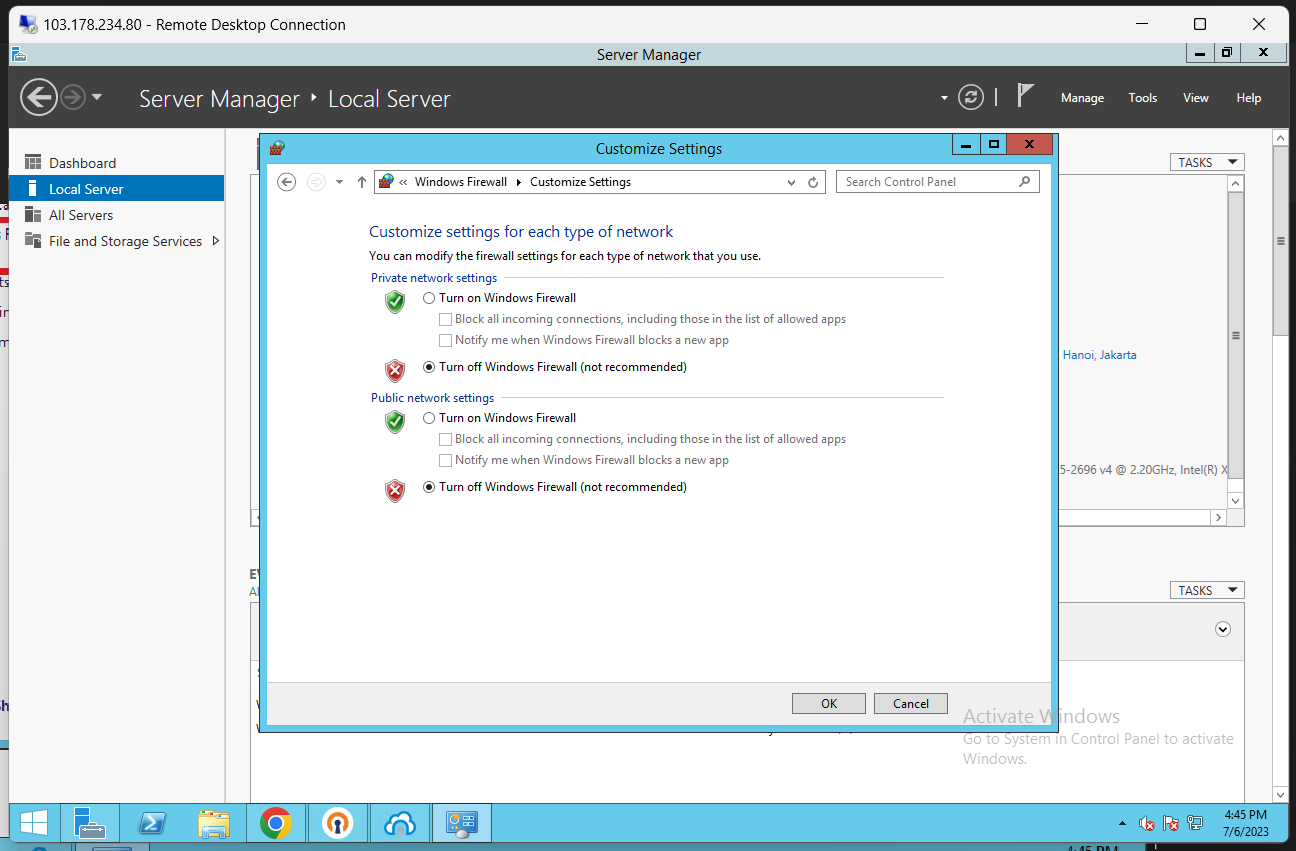Click the red shield under Public network
This screenshot has height=851, width=1296.
[395, 491]
